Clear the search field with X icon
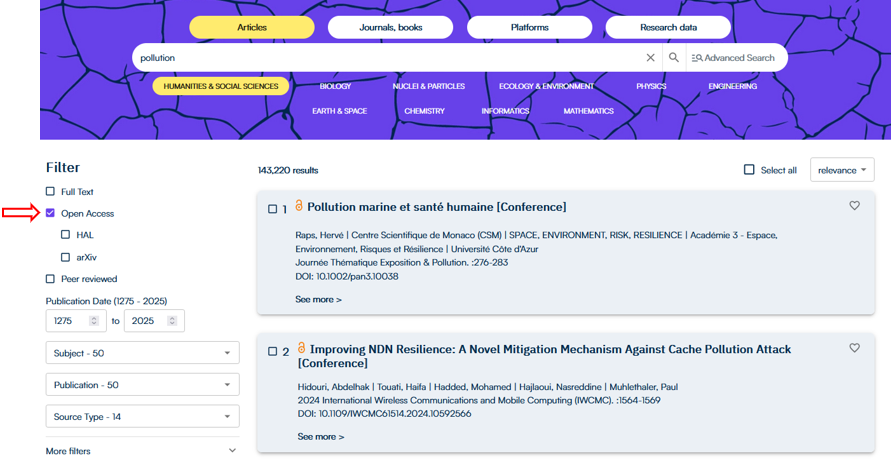Viewport: 891px width, 463px height. point(650,58)
